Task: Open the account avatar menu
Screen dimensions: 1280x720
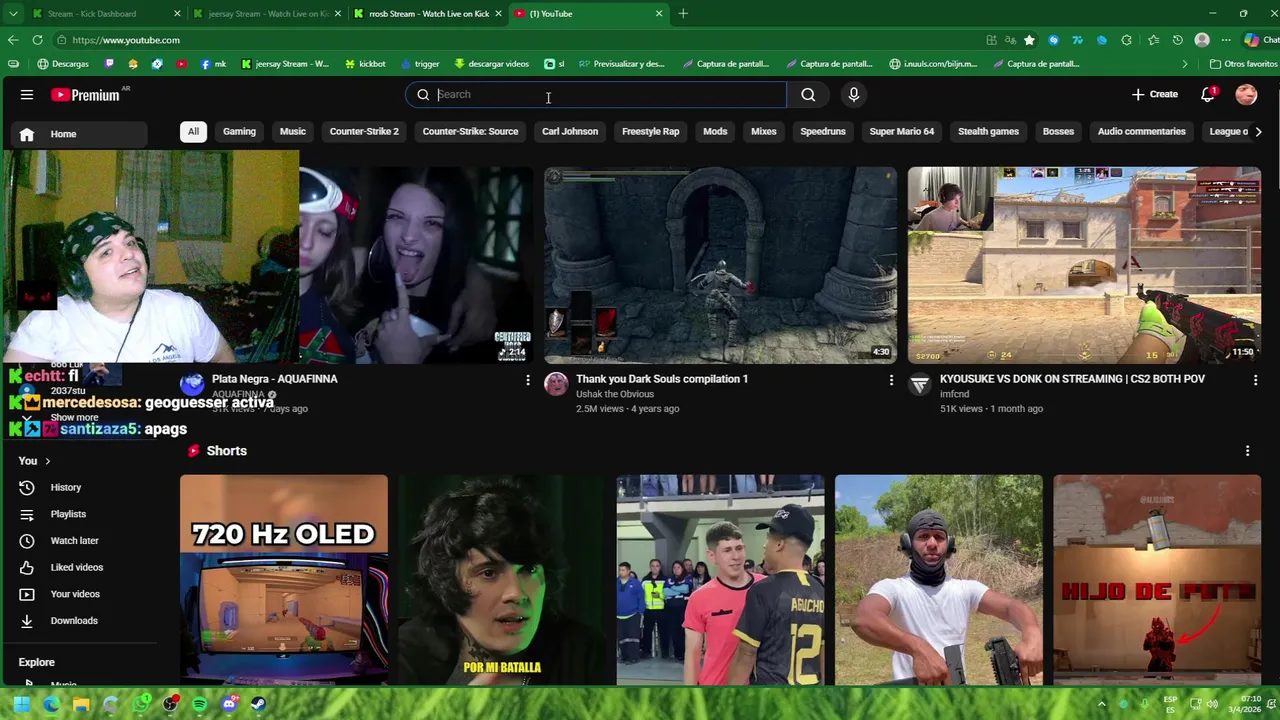Action: click(x=1246, y=94)
